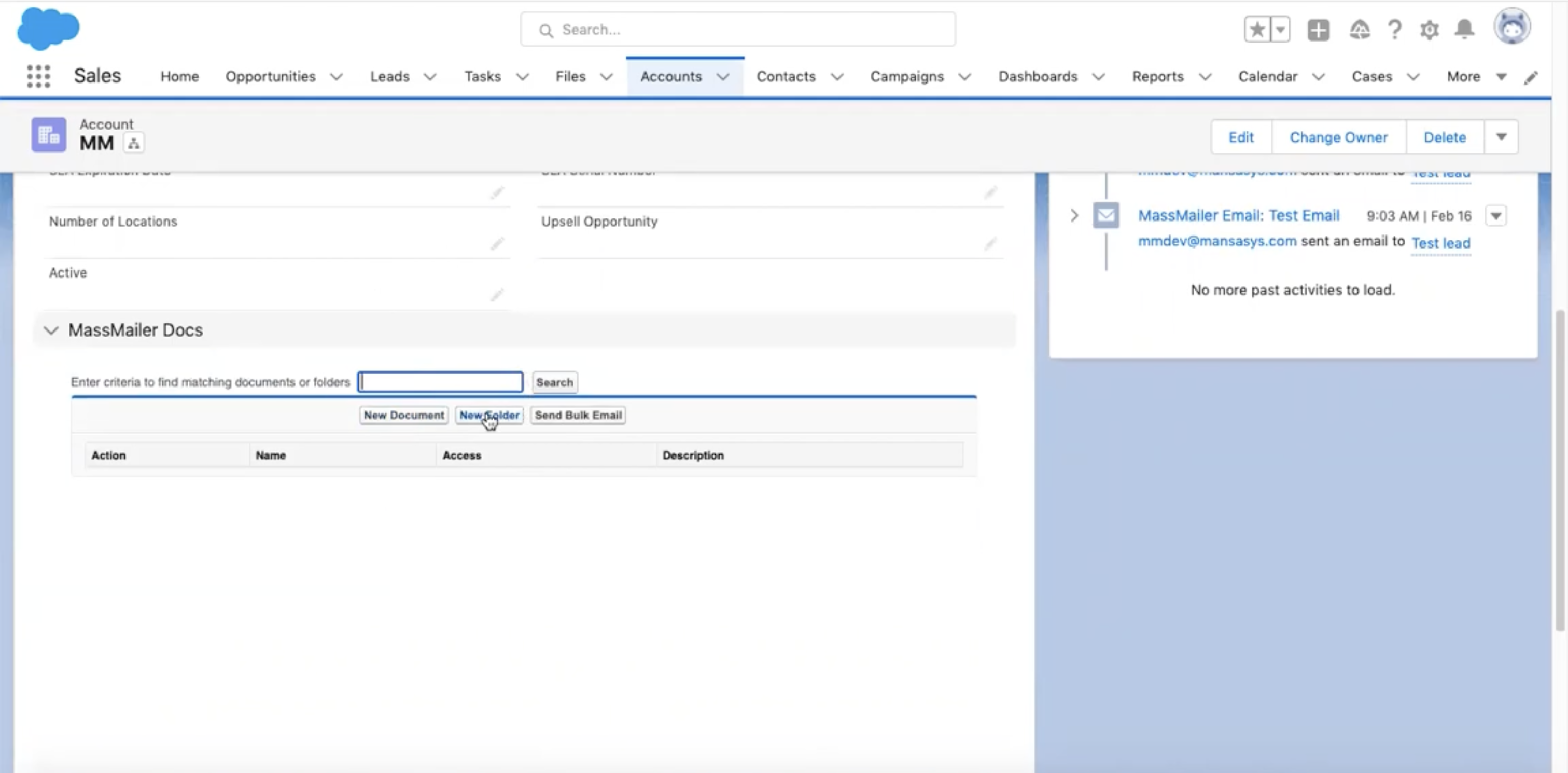
Task: Switch to the Opportunities tab
Action: coord(270,77)
